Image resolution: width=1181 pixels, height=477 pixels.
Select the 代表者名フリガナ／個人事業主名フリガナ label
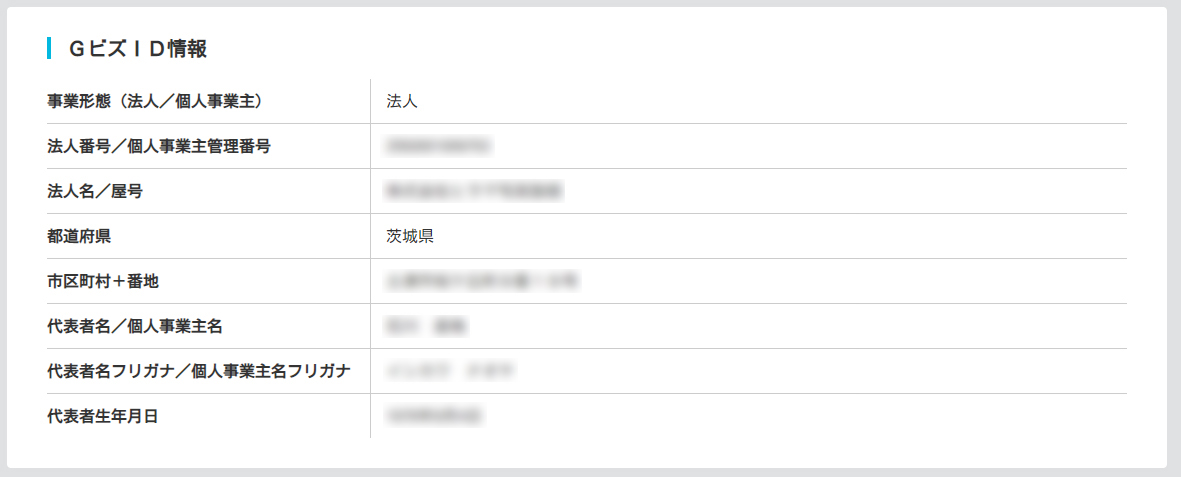point(199,372)
